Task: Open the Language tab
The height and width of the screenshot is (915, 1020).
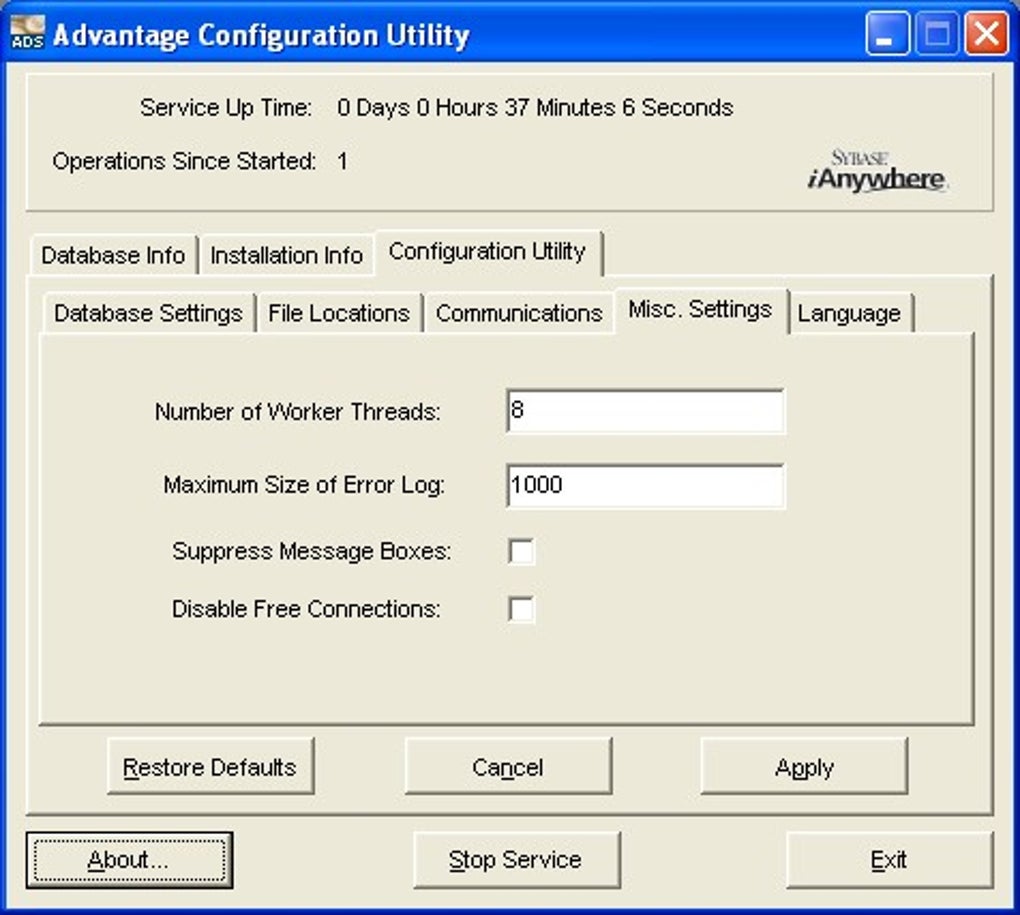Action: [x=851, y=313]
